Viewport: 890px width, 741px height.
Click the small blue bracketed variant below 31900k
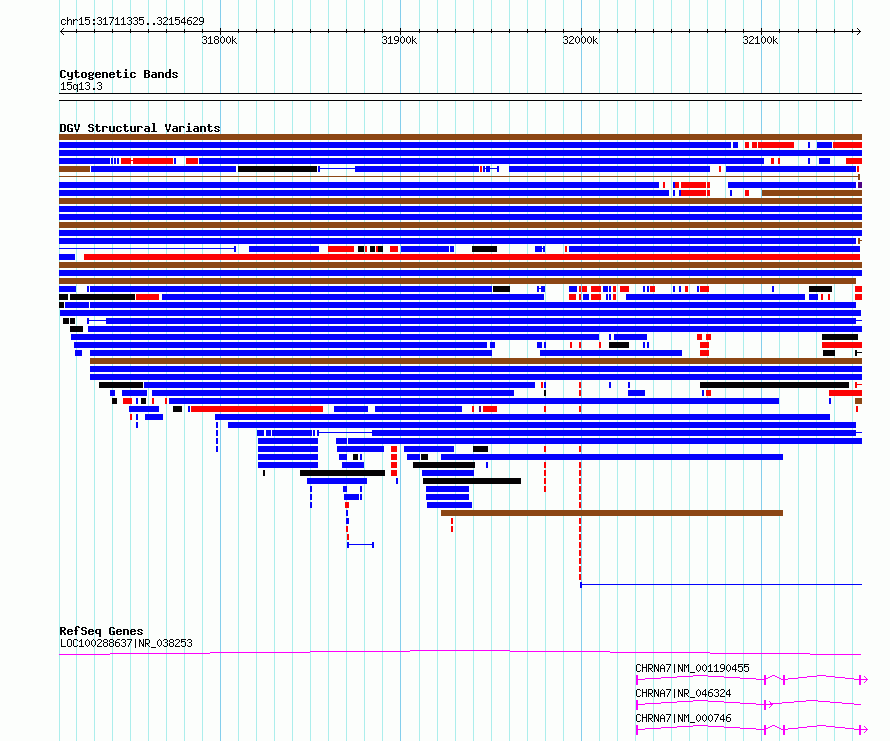pyautogui.click(x=360, y=545)
